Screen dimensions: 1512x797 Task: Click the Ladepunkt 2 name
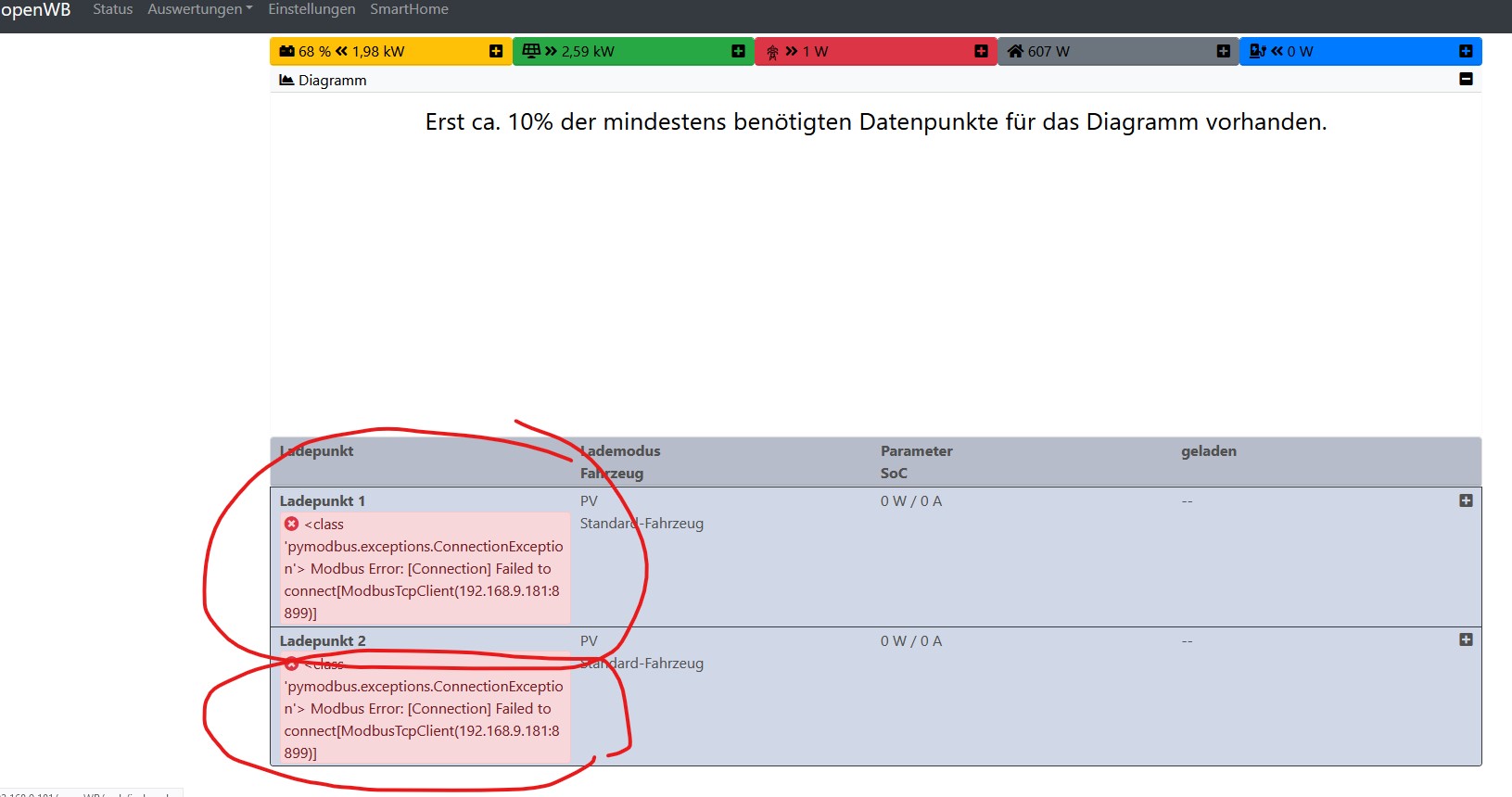(x=323, y=641)
